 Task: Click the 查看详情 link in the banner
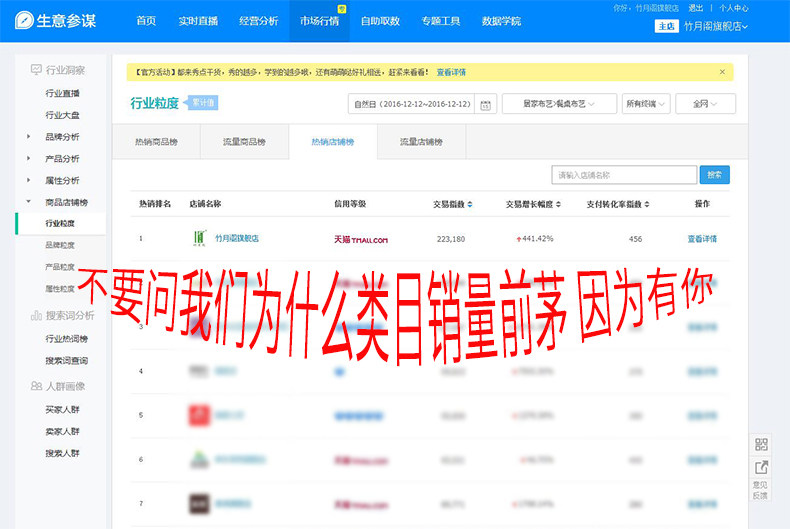pos(451,72)
